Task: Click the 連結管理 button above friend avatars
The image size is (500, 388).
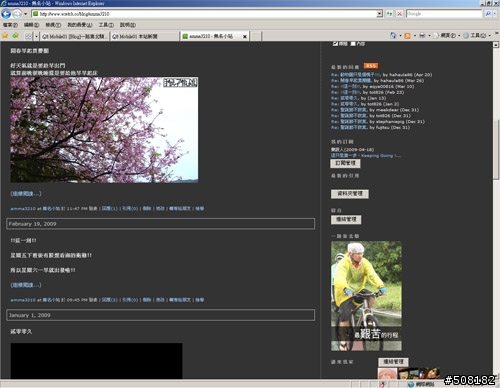Action: click(393, 362)
